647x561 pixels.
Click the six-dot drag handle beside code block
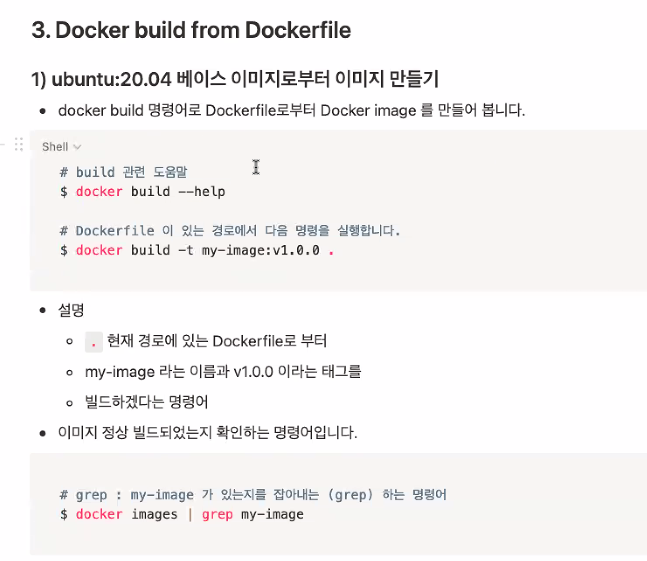coord(19,144)
